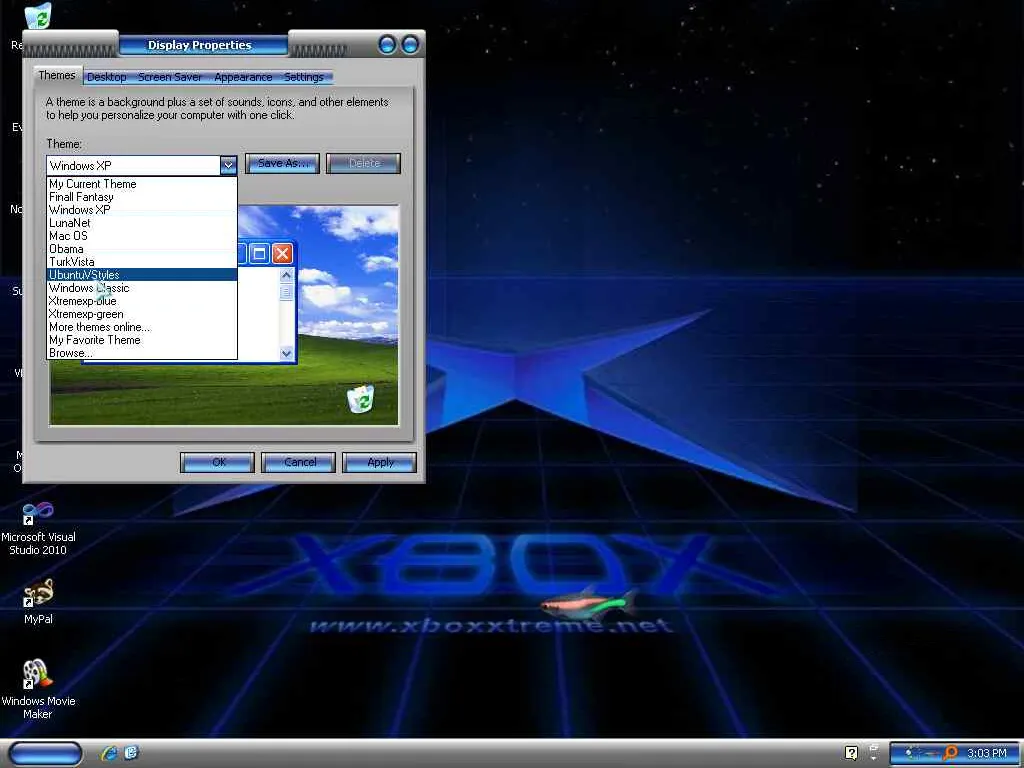Viewport: 1024px width, 768px height.
Task: Confirm with the OK button
Action: (x=217, y=462)
